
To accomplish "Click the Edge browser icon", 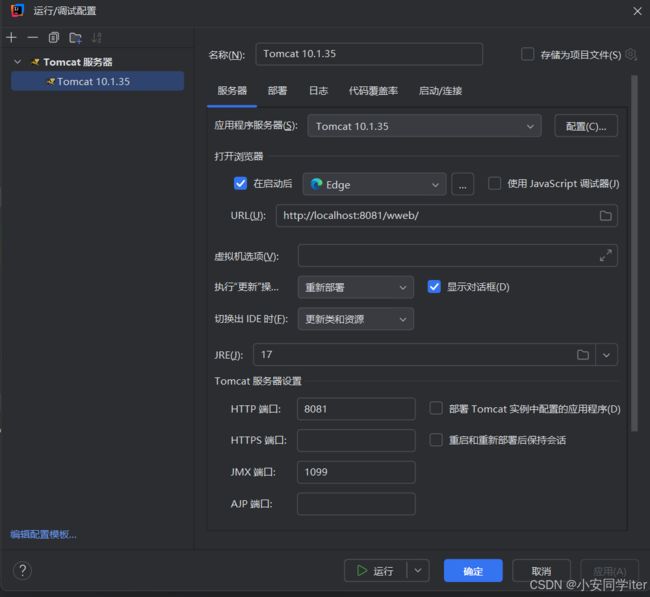I will click(316, 184).
